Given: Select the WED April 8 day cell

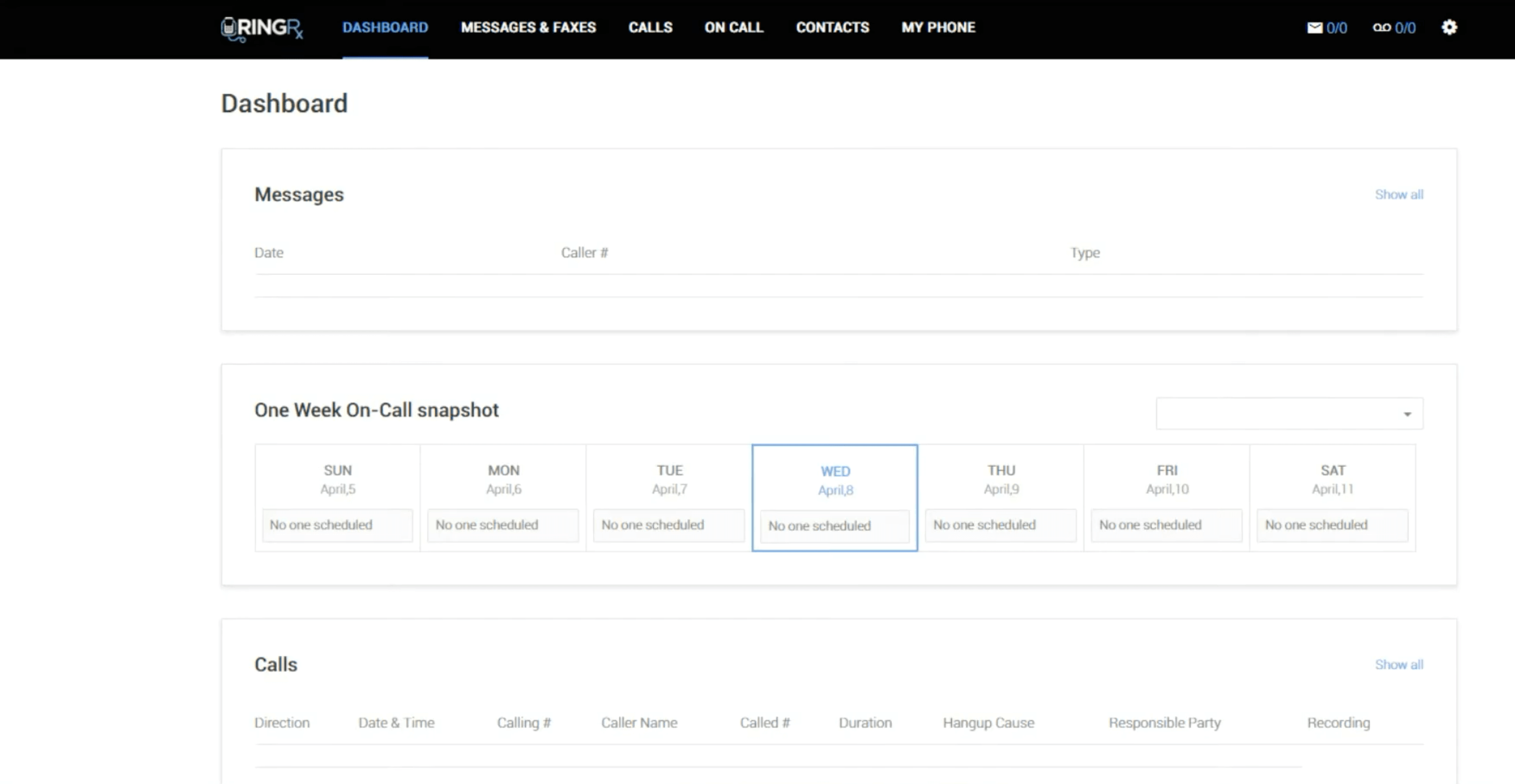Looking at the screenshot, I should [x=835, y=481].
